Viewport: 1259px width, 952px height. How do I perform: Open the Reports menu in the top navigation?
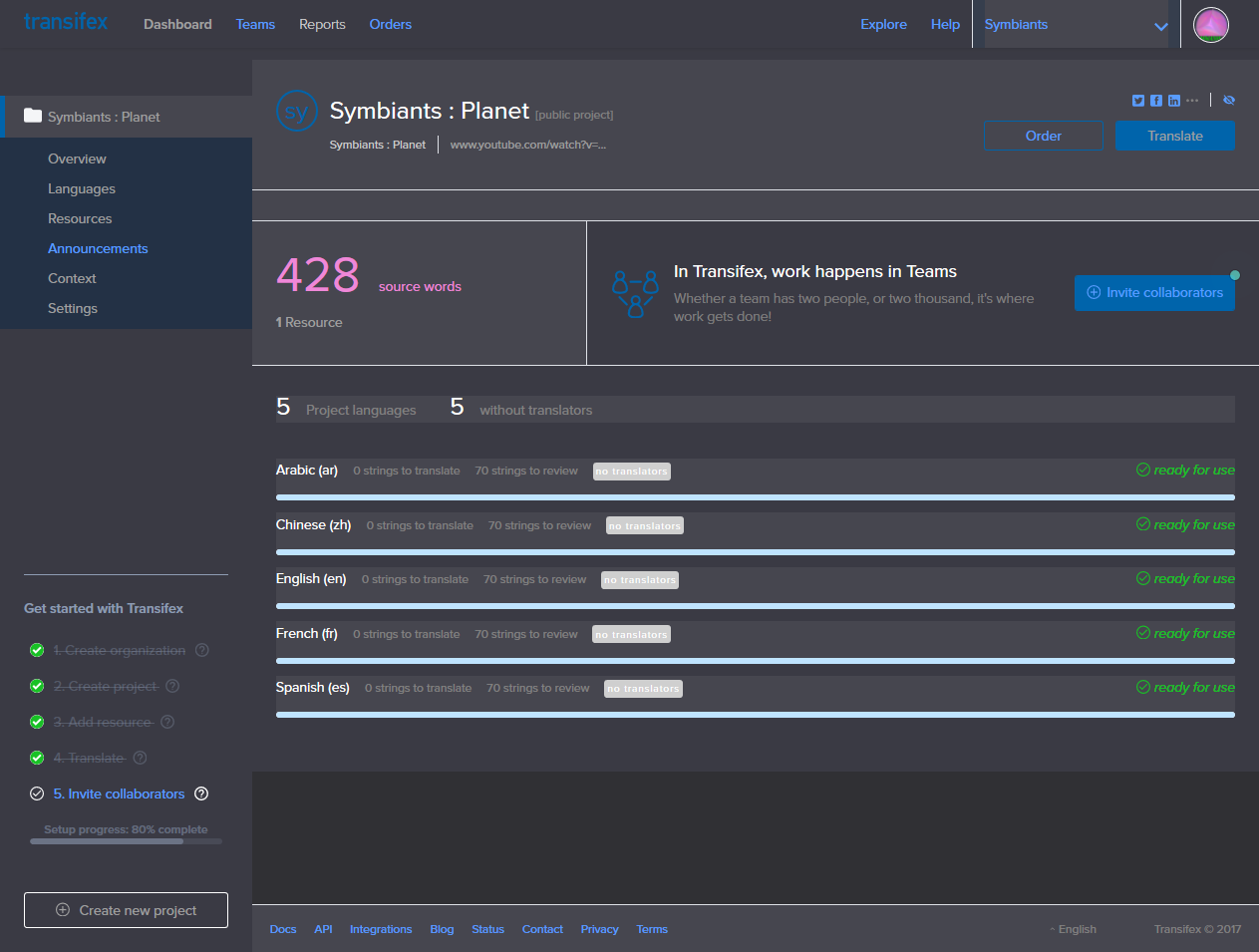322,24
